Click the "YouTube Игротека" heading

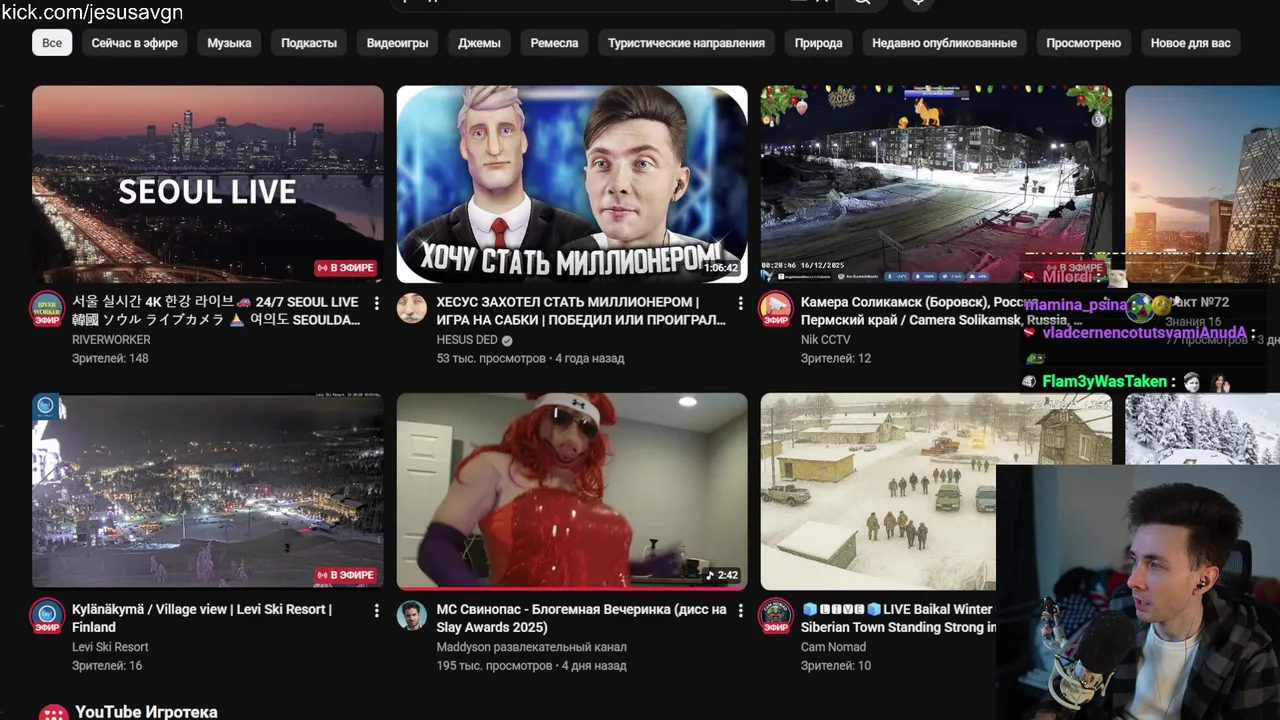pyautogui.click(x=146, y=712)
